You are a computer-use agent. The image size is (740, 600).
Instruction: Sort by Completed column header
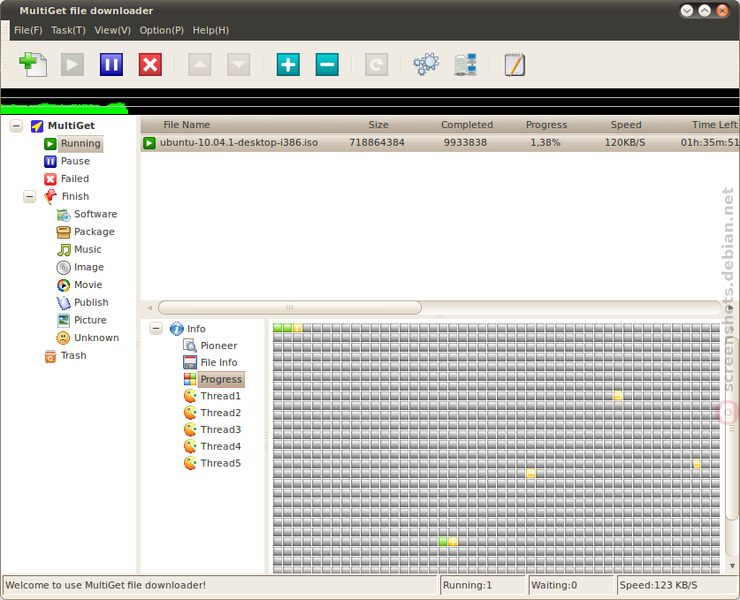click(467, 125)
